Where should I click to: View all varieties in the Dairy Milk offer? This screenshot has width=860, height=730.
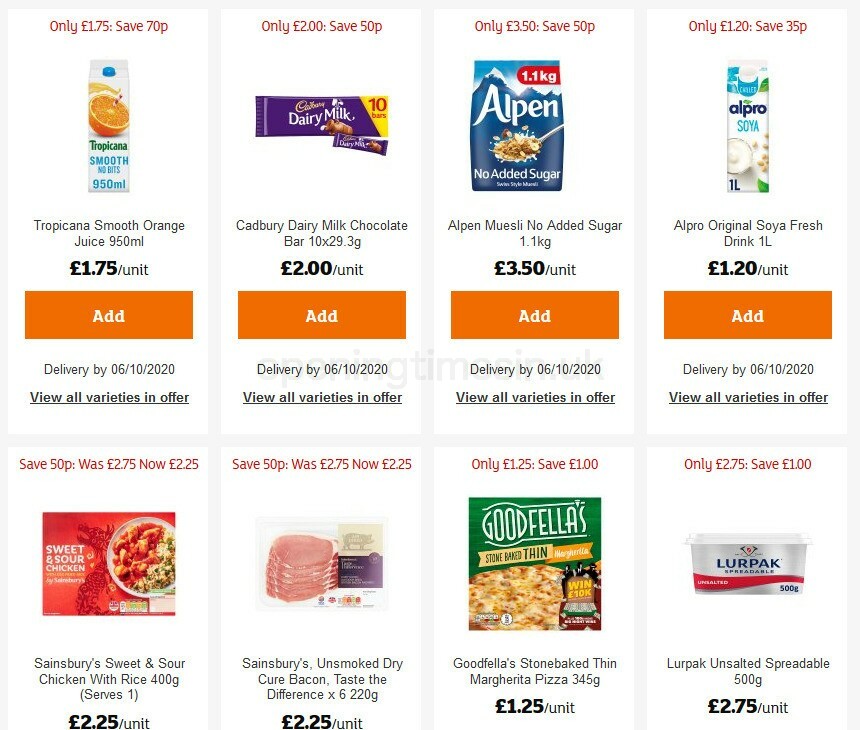pos(321,397)
